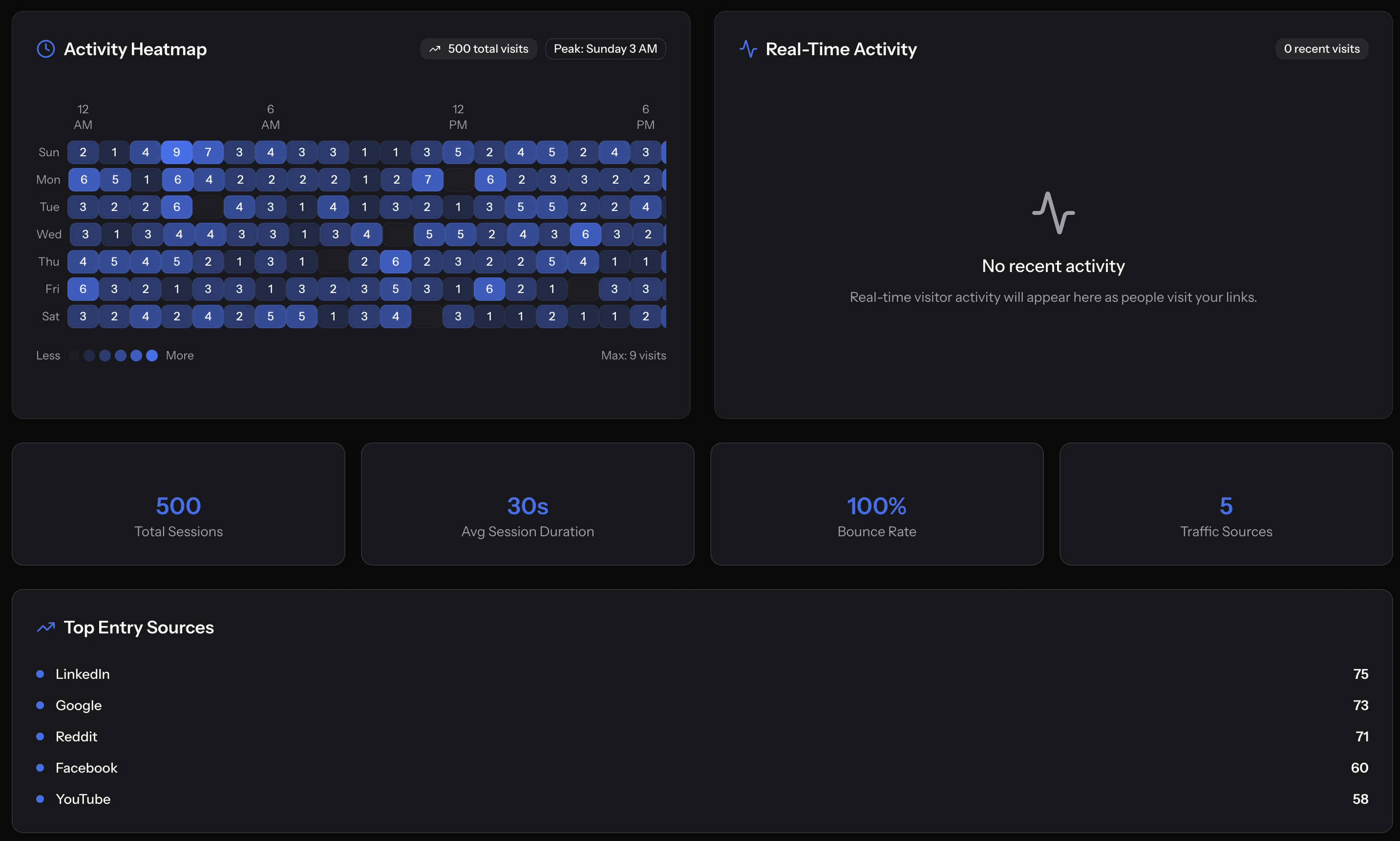Select the Sunday heatmap cell showing 9
The height and width of the screenshot is (841, 1400).
point(176,152)
